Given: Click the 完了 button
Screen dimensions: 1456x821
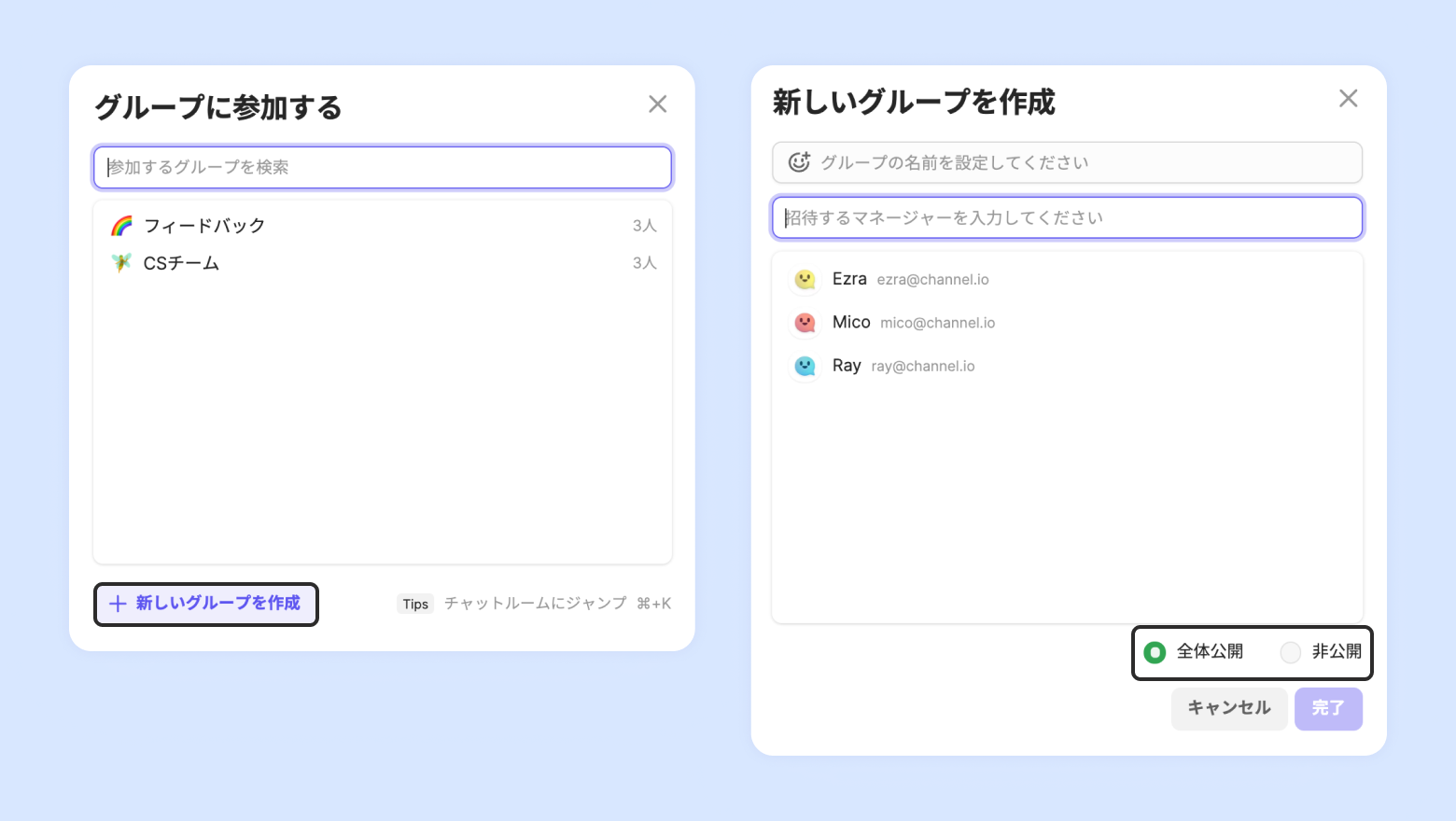Looking at the screenshot, I should tap(1328, 708).
